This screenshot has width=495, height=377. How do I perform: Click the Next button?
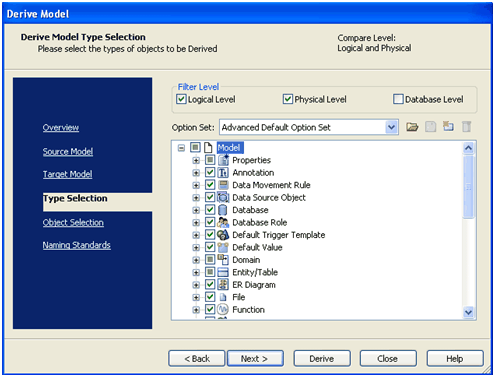coord(255,359)
